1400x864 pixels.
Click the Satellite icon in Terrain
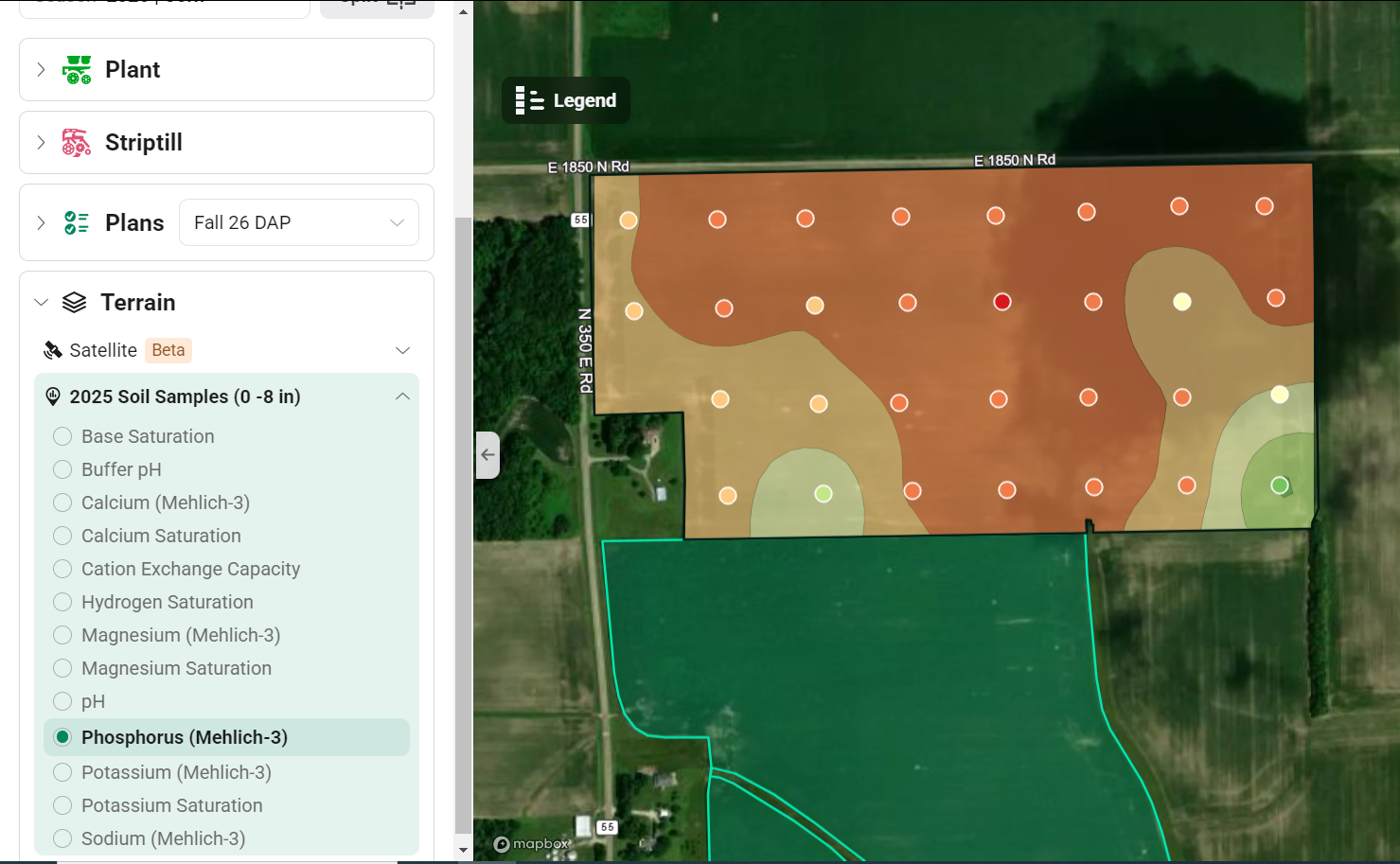pyautogui.click(x=53, y=350)
